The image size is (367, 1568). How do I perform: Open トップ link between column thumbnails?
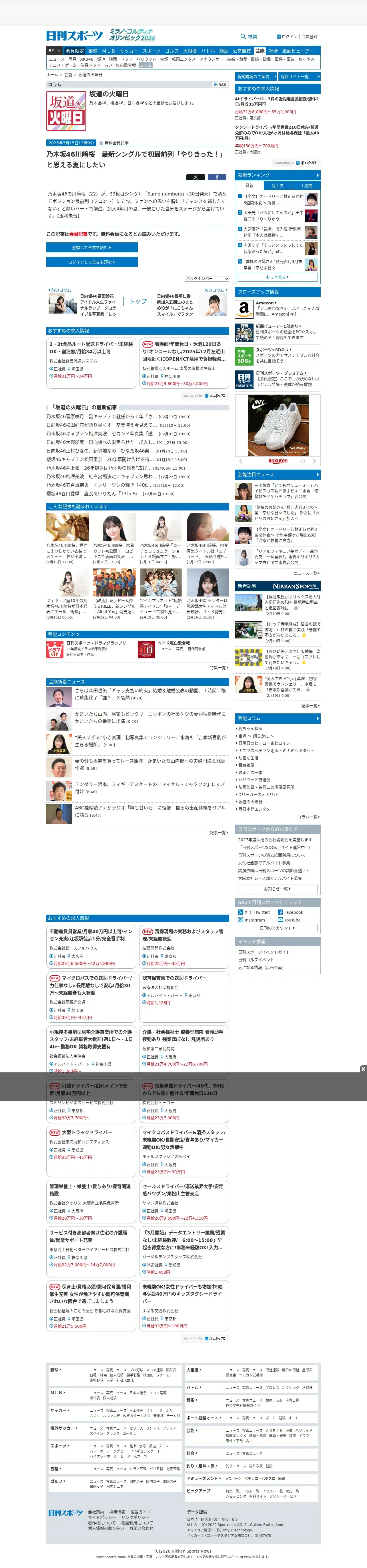138,301
